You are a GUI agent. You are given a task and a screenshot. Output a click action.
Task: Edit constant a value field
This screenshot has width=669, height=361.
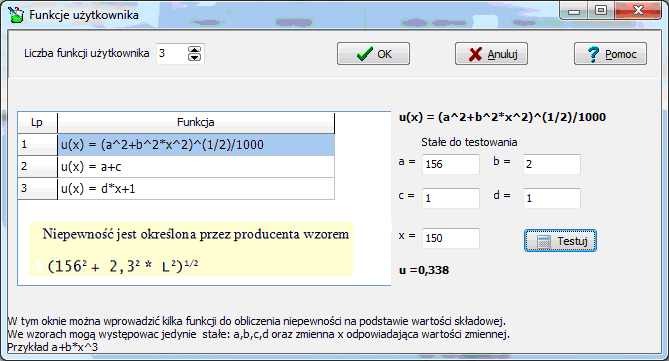(x=451, y=164)
